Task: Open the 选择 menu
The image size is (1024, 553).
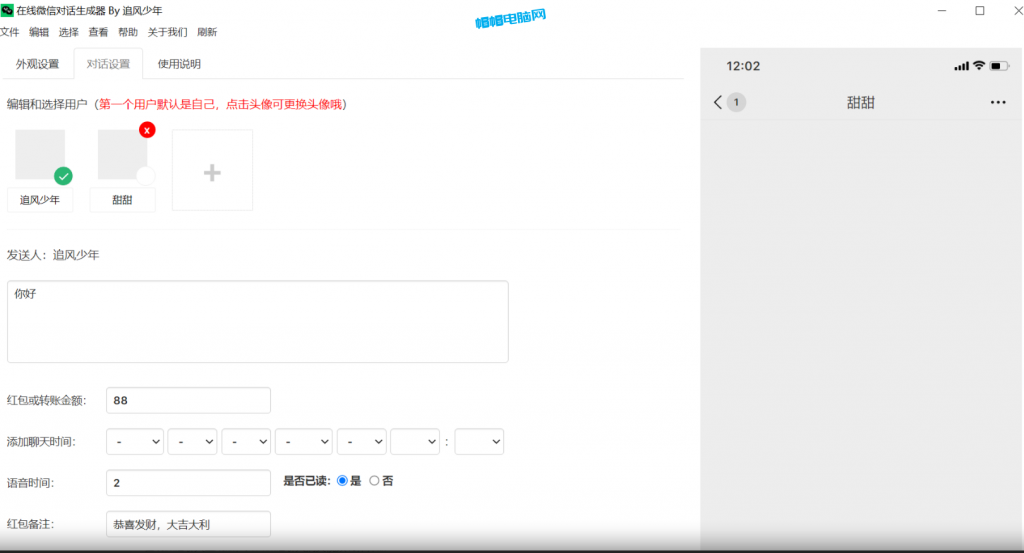Action: 69,32
